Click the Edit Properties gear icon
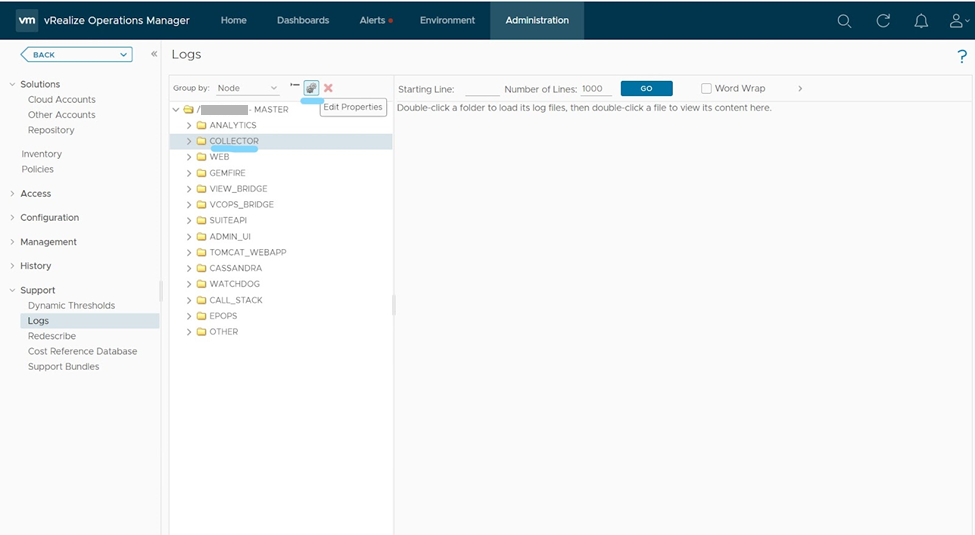Image resolution: width=975 pixels, height=535 pixels. click(312, 88)
